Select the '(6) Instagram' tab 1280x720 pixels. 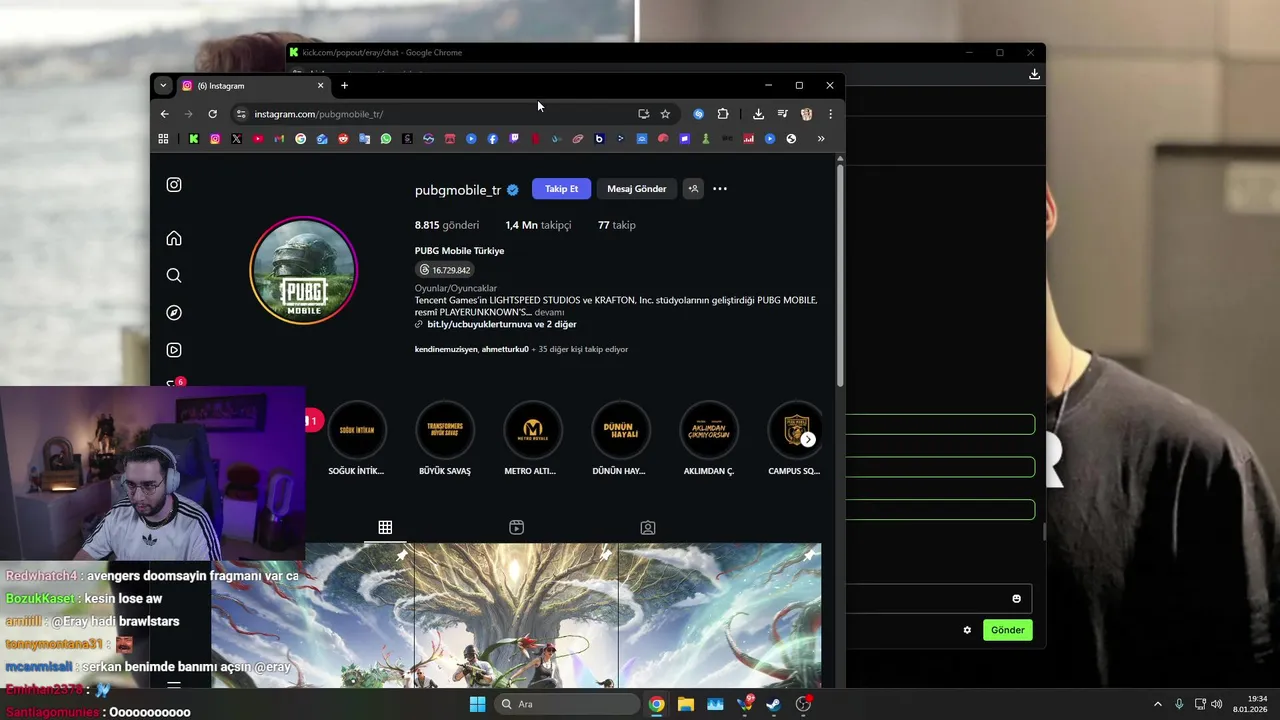click(253, 86)
